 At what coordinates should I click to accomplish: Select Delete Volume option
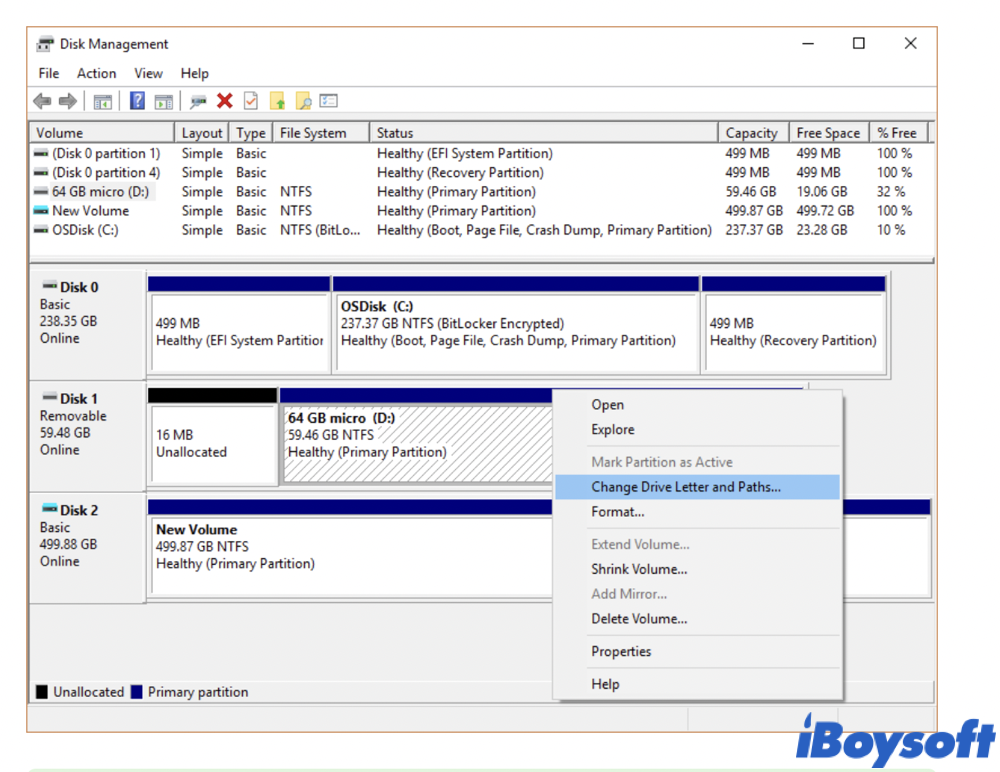(639, 619)
